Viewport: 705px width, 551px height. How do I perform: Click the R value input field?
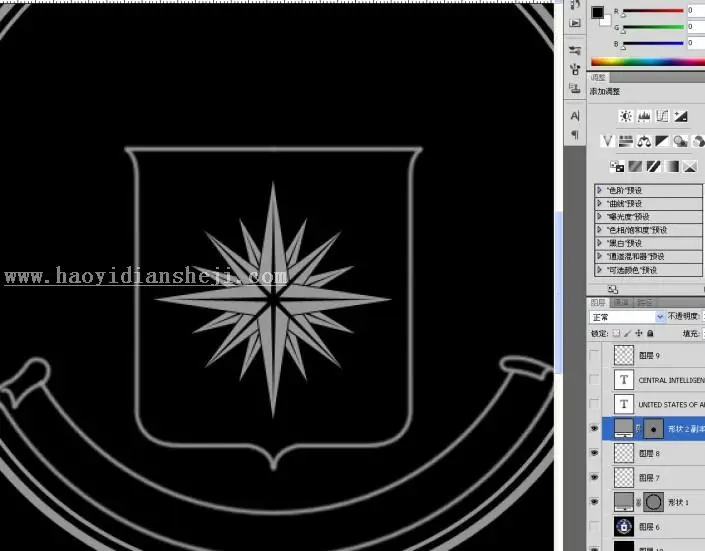[x=696, y=10]
